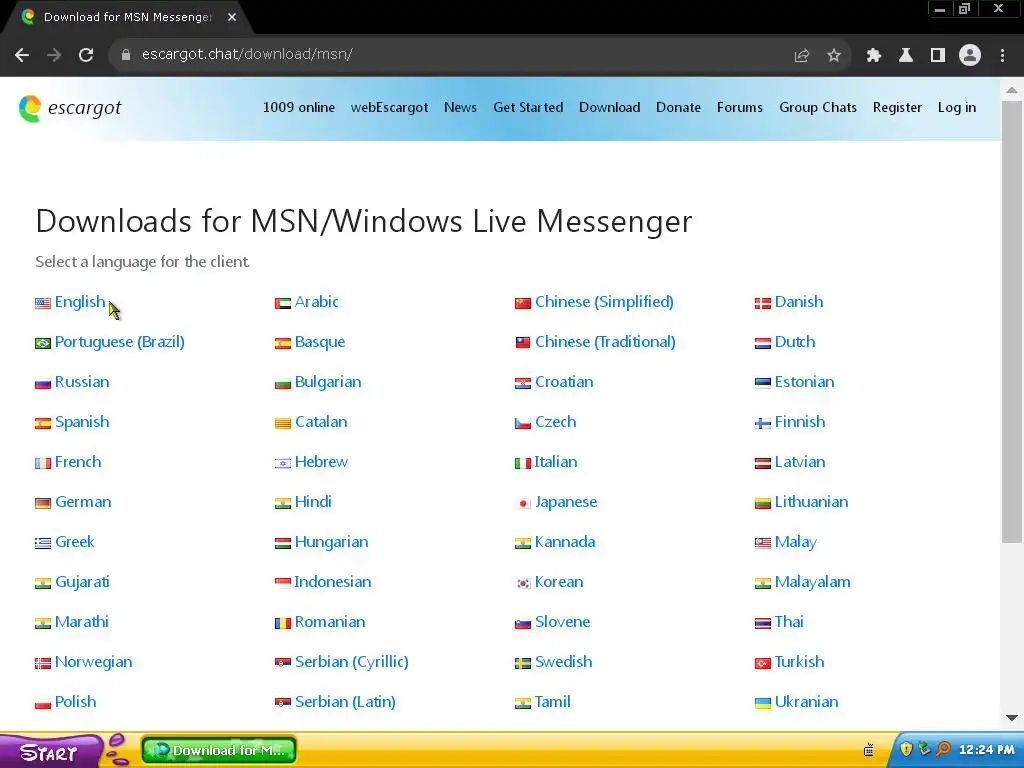Select Serbian (Cyrillic) download
1024x768 pixels.
tap(351, 662)
